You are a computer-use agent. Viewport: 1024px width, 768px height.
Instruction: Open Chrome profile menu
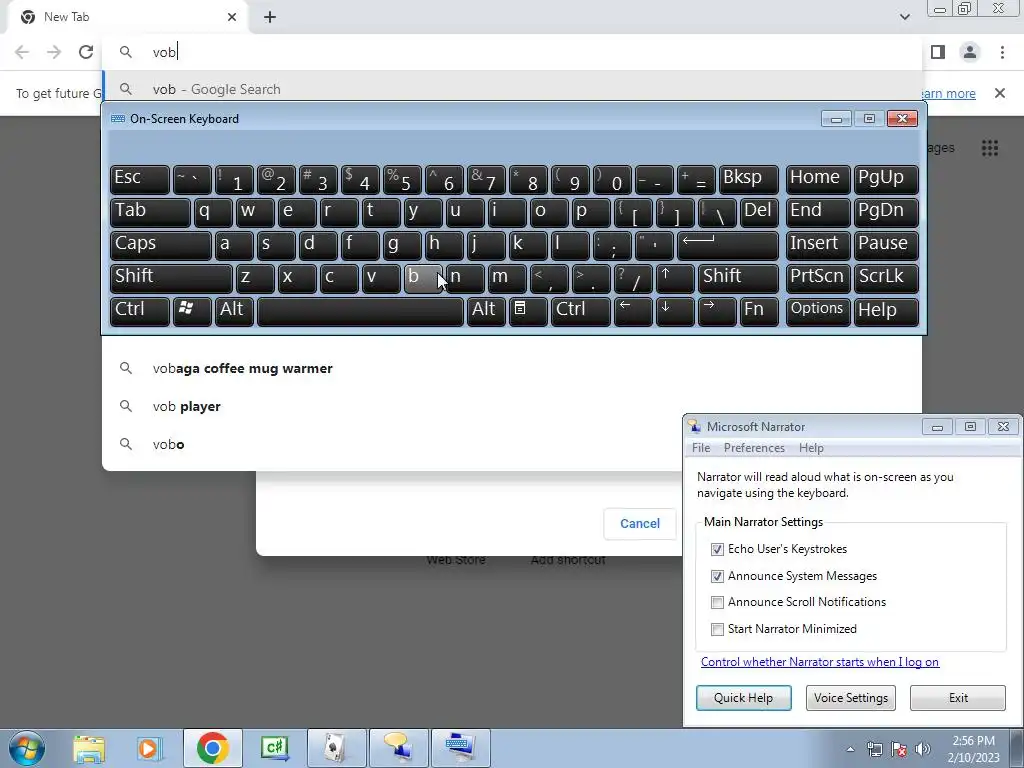click(x=970, y=52)
